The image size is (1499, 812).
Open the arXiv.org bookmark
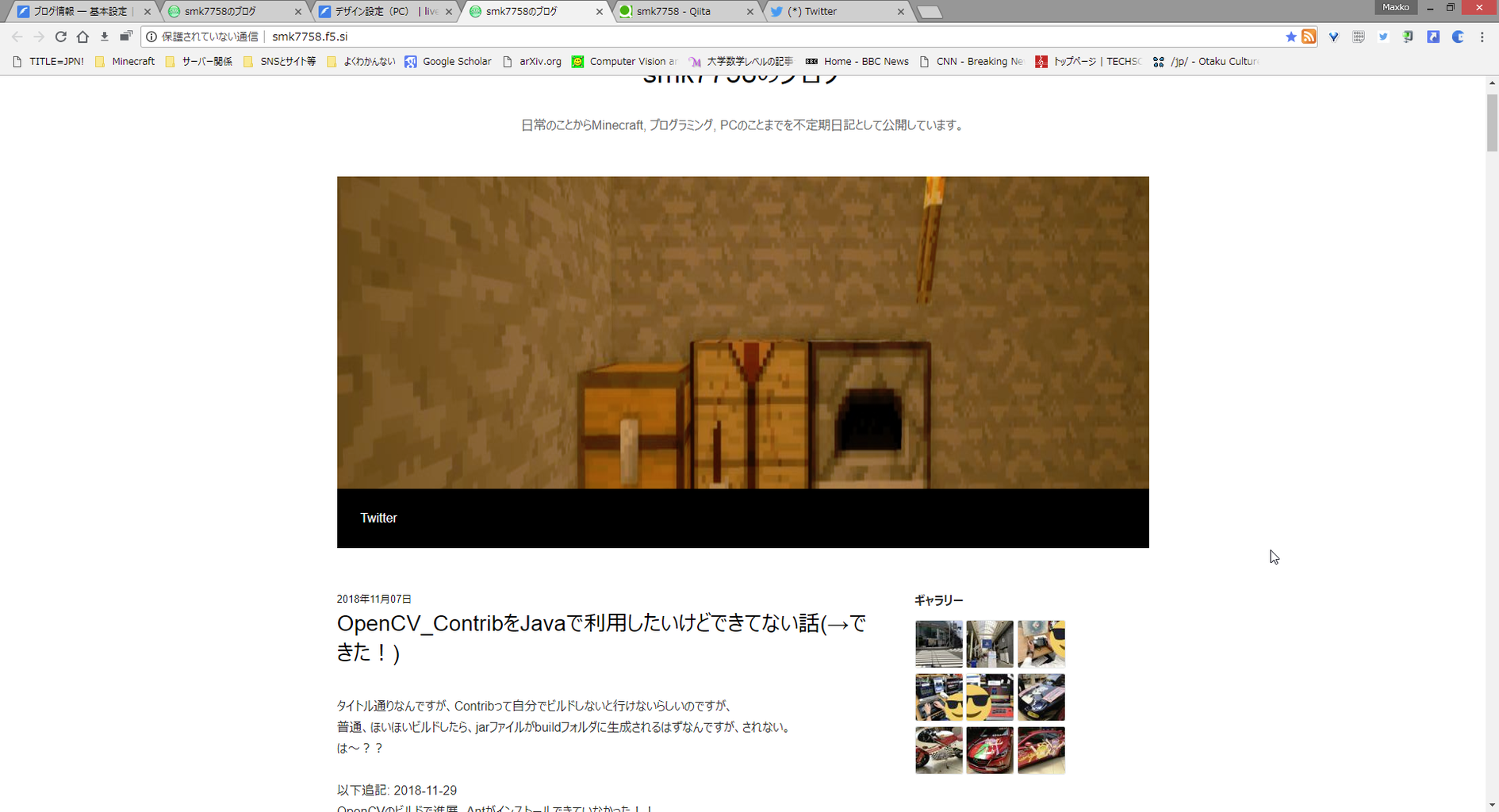pyautogui.click(x=532, y=61)
